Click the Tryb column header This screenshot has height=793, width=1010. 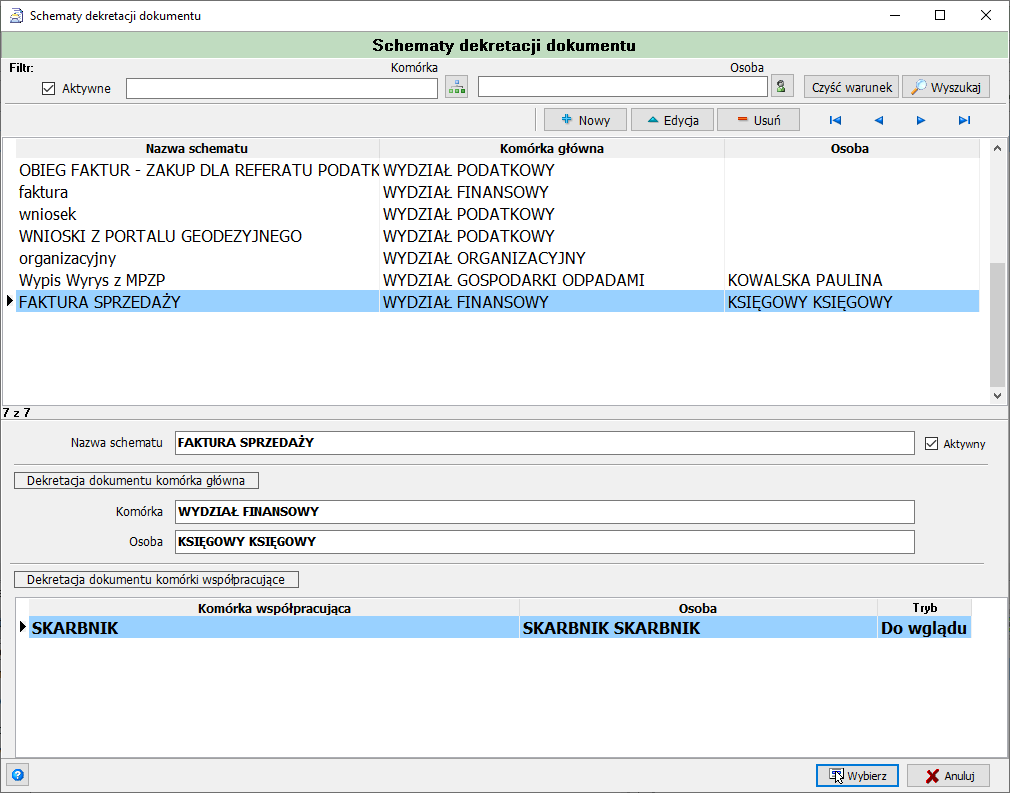point(924,608)
